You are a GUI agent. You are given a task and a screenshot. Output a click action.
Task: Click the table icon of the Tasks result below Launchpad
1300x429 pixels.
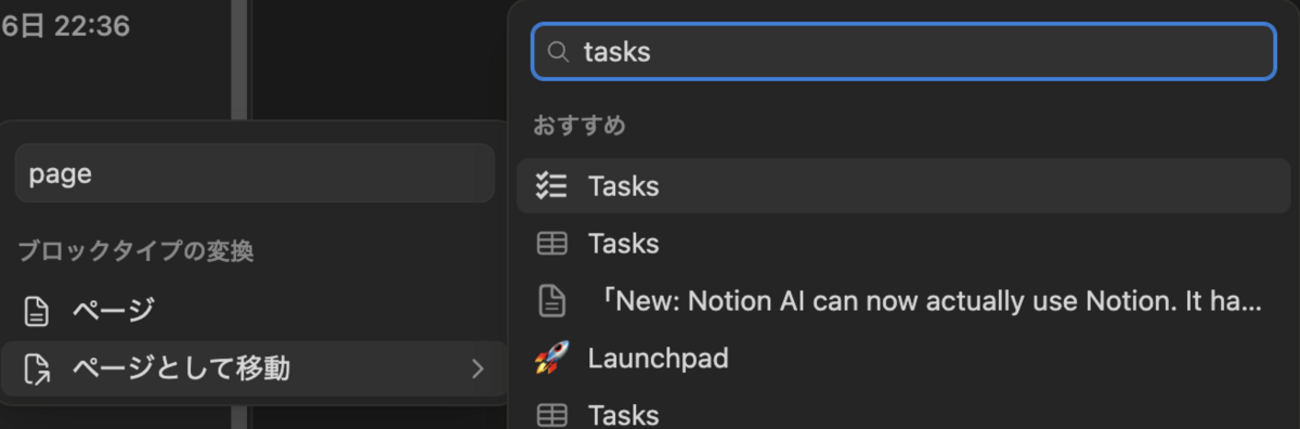pyautogui.click(x=552, y=415)
